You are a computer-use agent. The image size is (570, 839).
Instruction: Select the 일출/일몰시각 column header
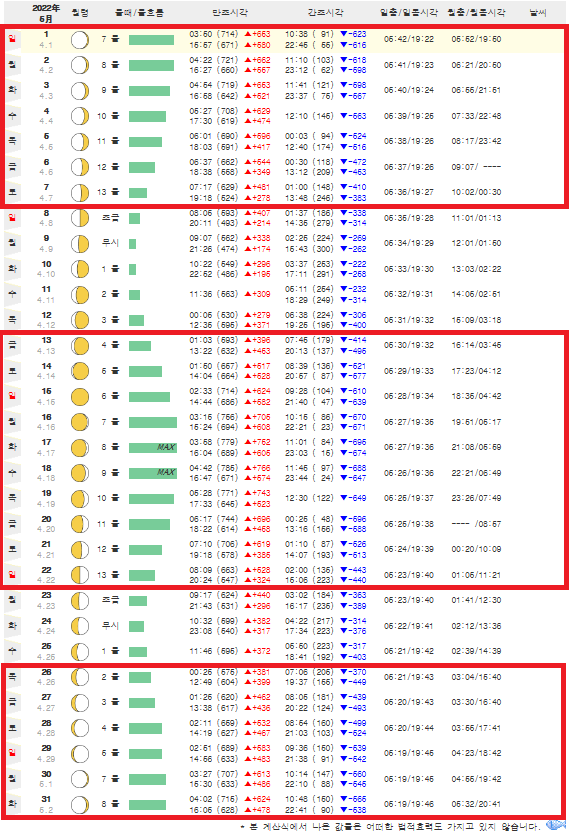(x=409, y=12)
